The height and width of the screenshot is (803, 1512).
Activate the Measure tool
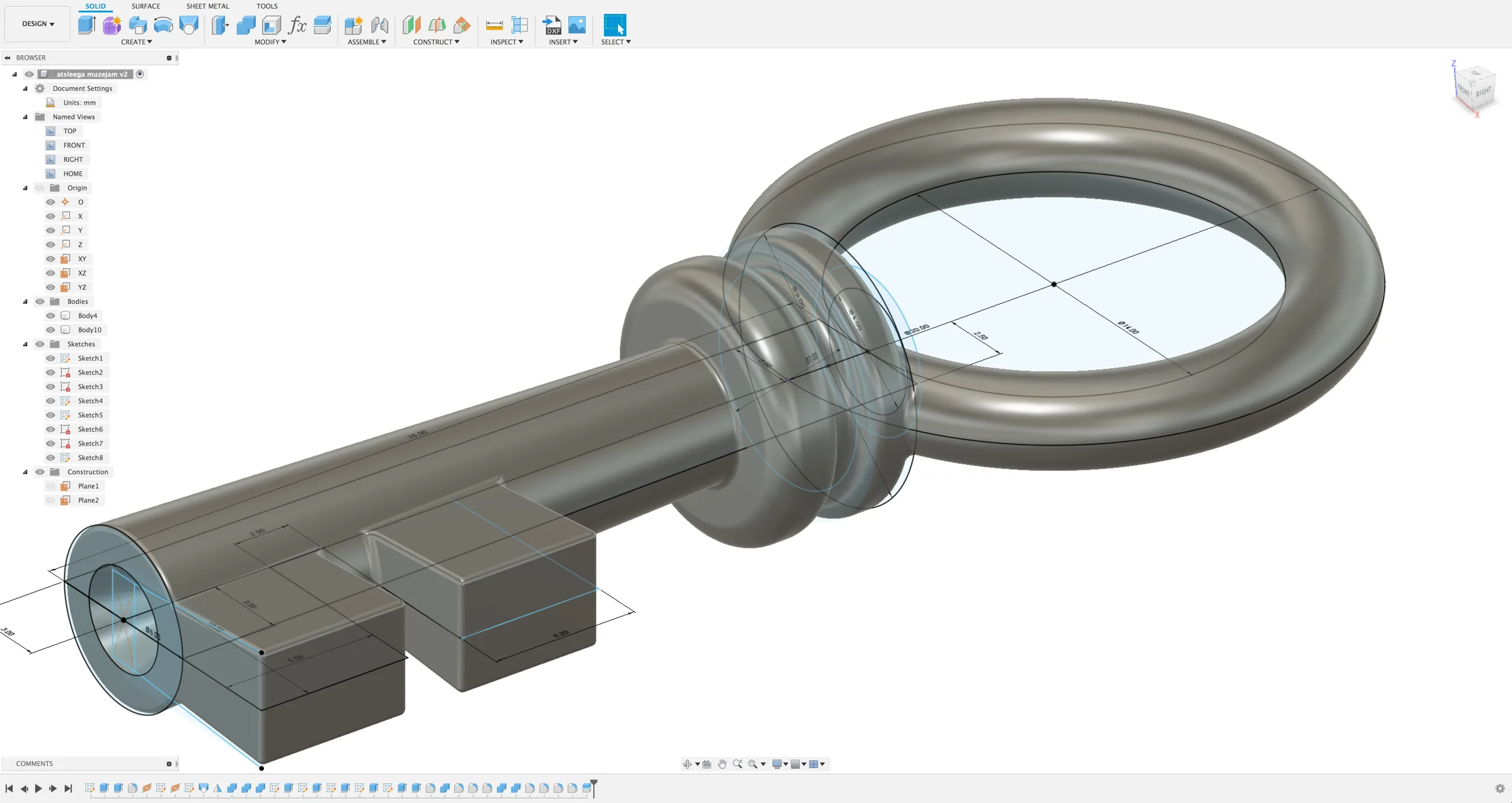494,24
